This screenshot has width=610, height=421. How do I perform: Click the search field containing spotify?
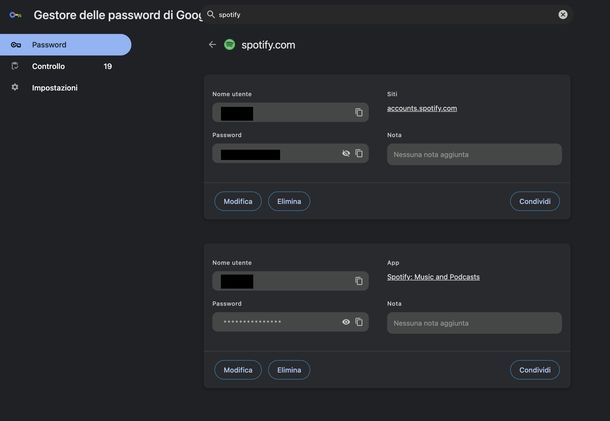(x=387, y=15)
